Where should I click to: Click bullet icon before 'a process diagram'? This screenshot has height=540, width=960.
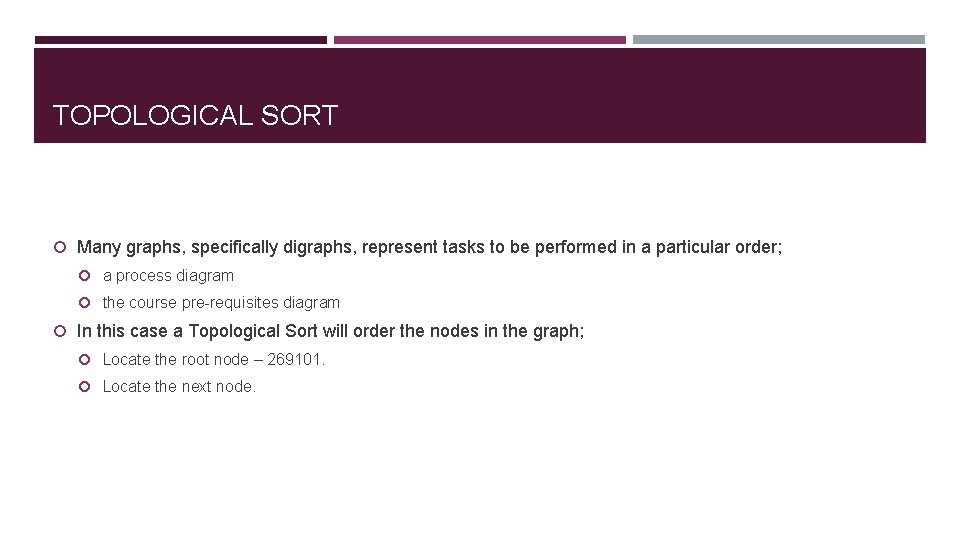[84, 276]
